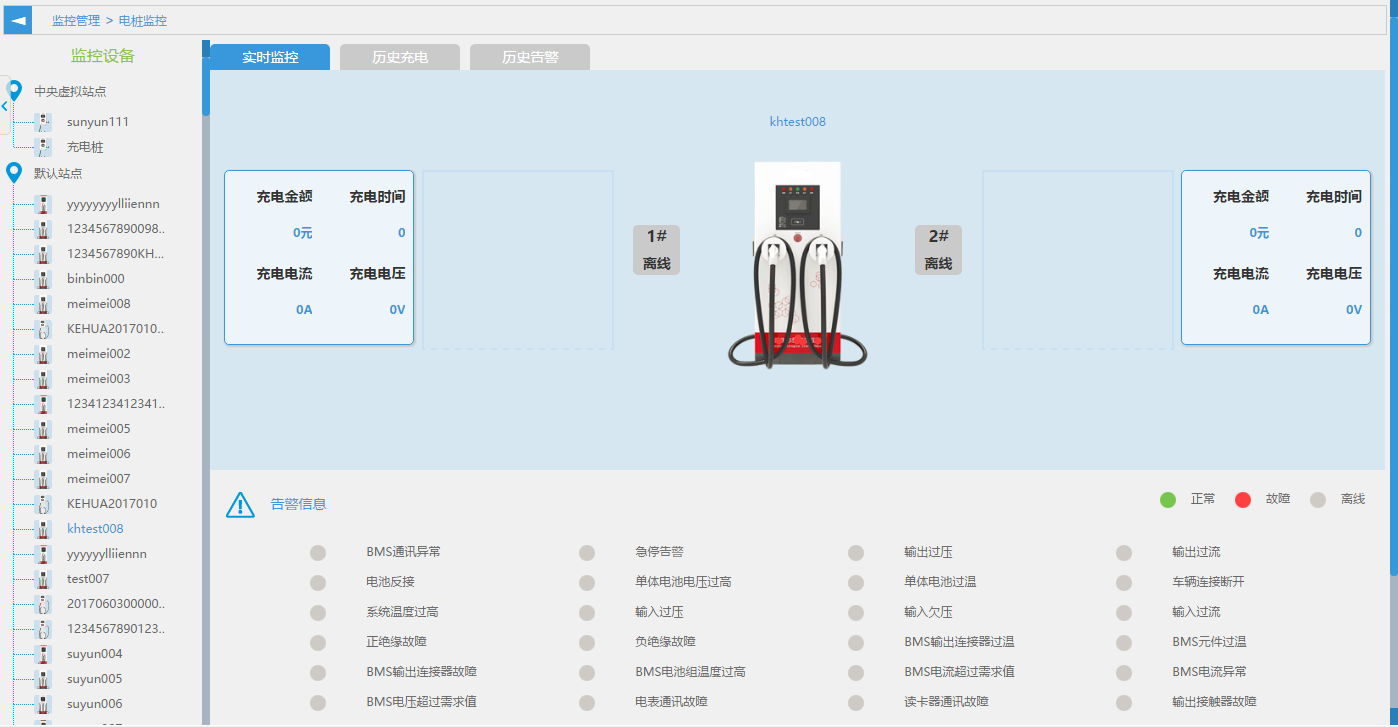This screenshot has width=1398, height=727.
Task: Open the 历史告警 tab
Action: click(x=530, y=57)
